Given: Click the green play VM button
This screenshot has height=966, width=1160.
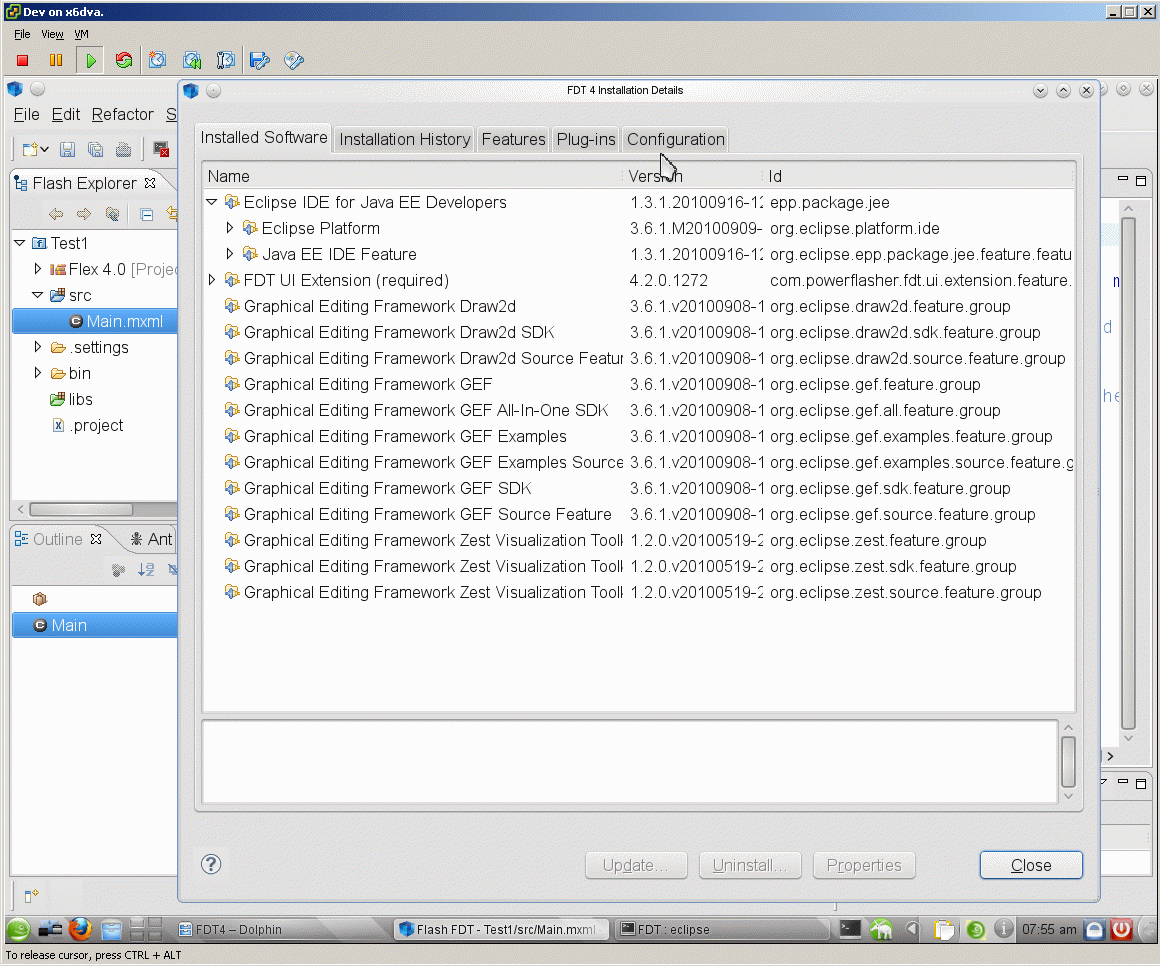Looking at the screenshot, I should [x=90, y=61].
